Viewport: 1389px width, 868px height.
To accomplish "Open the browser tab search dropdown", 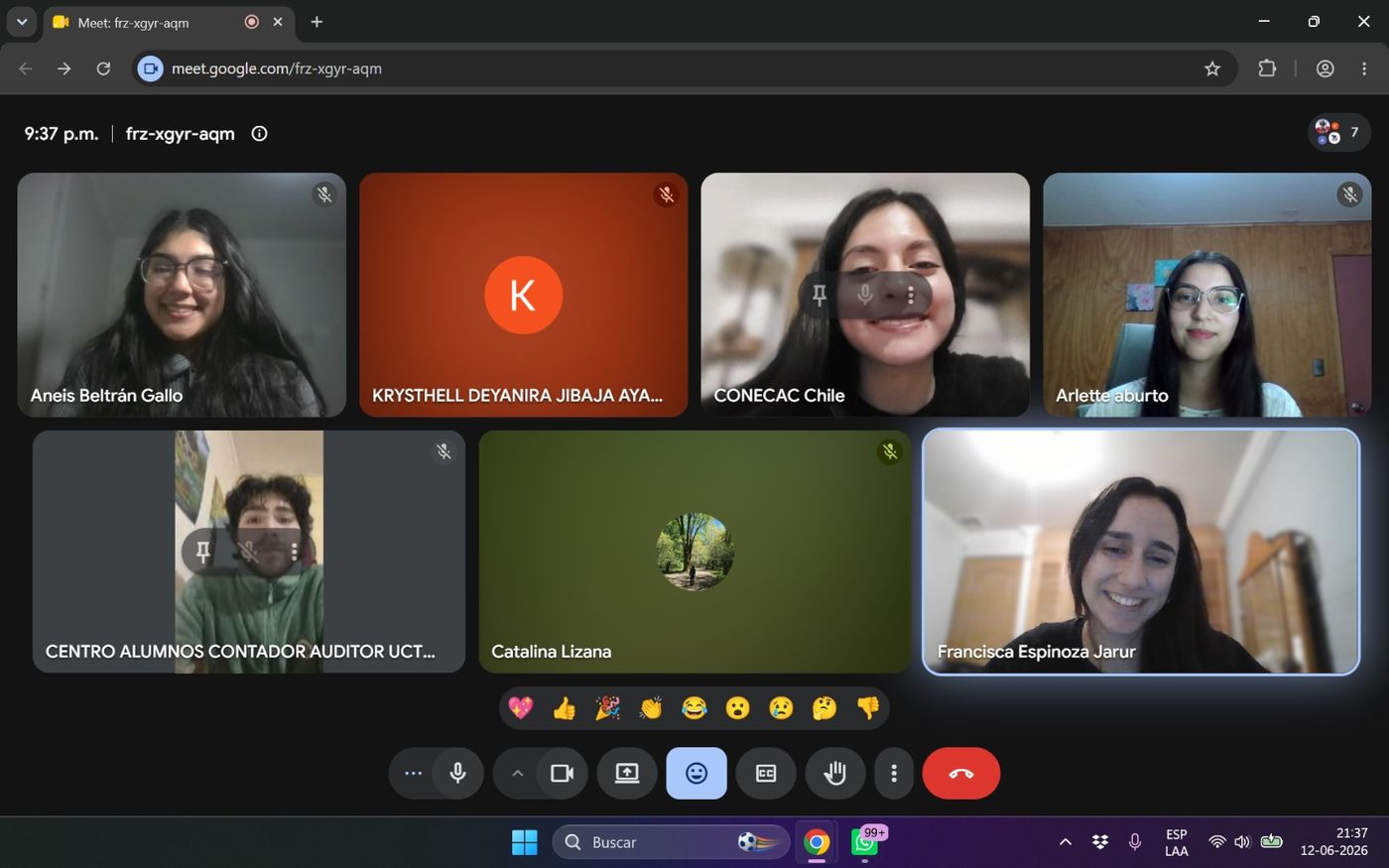I will point(21,22).
